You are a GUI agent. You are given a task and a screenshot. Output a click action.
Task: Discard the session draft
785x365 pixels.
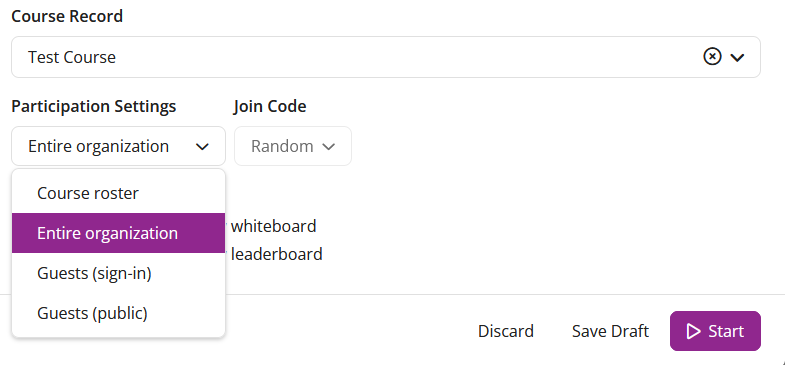coord(506,331)
